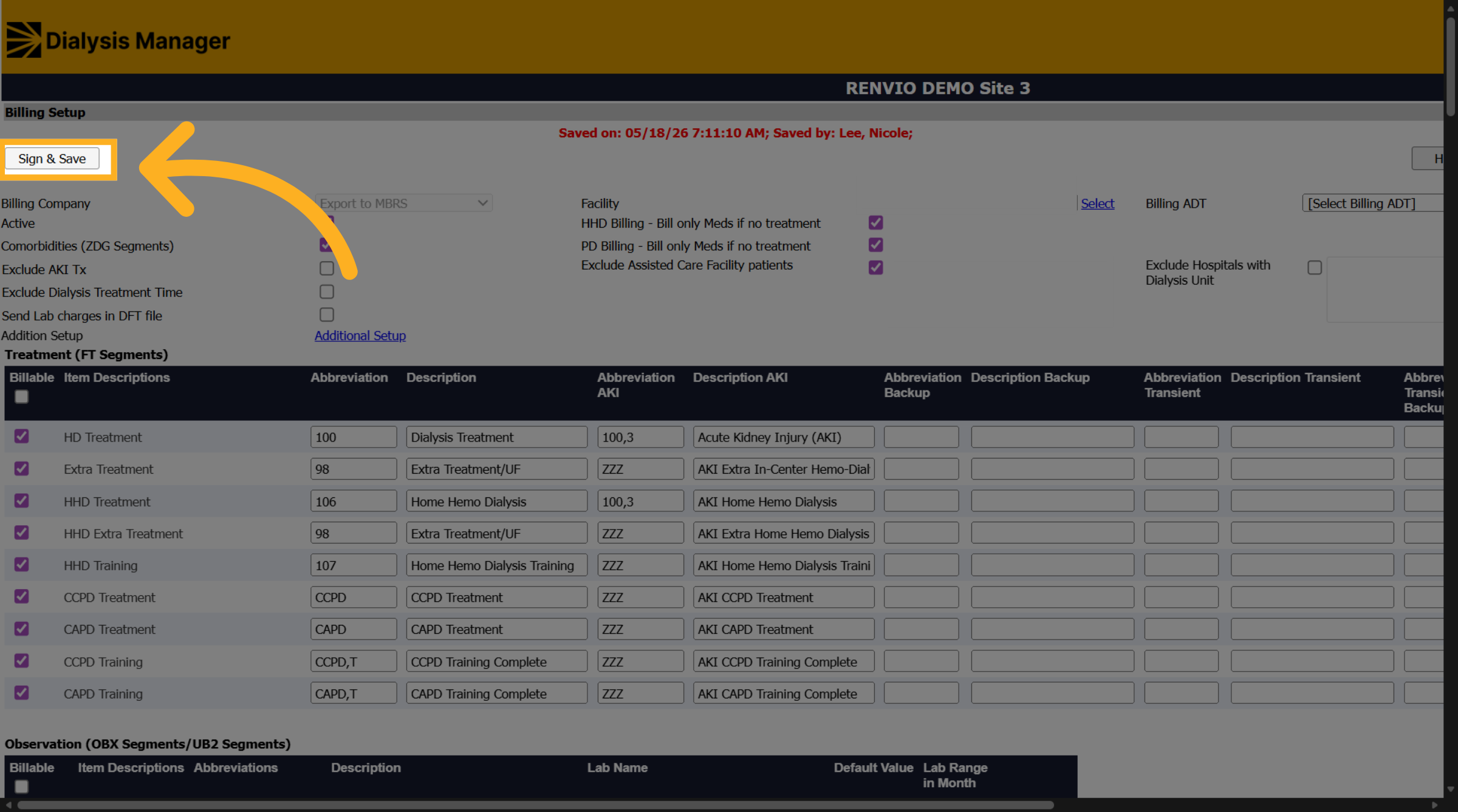Image resolution: width=1458 pixels, height=812 pixels.
Task: Enable Send Lab charges in DFT file
Action: point(327,315)
